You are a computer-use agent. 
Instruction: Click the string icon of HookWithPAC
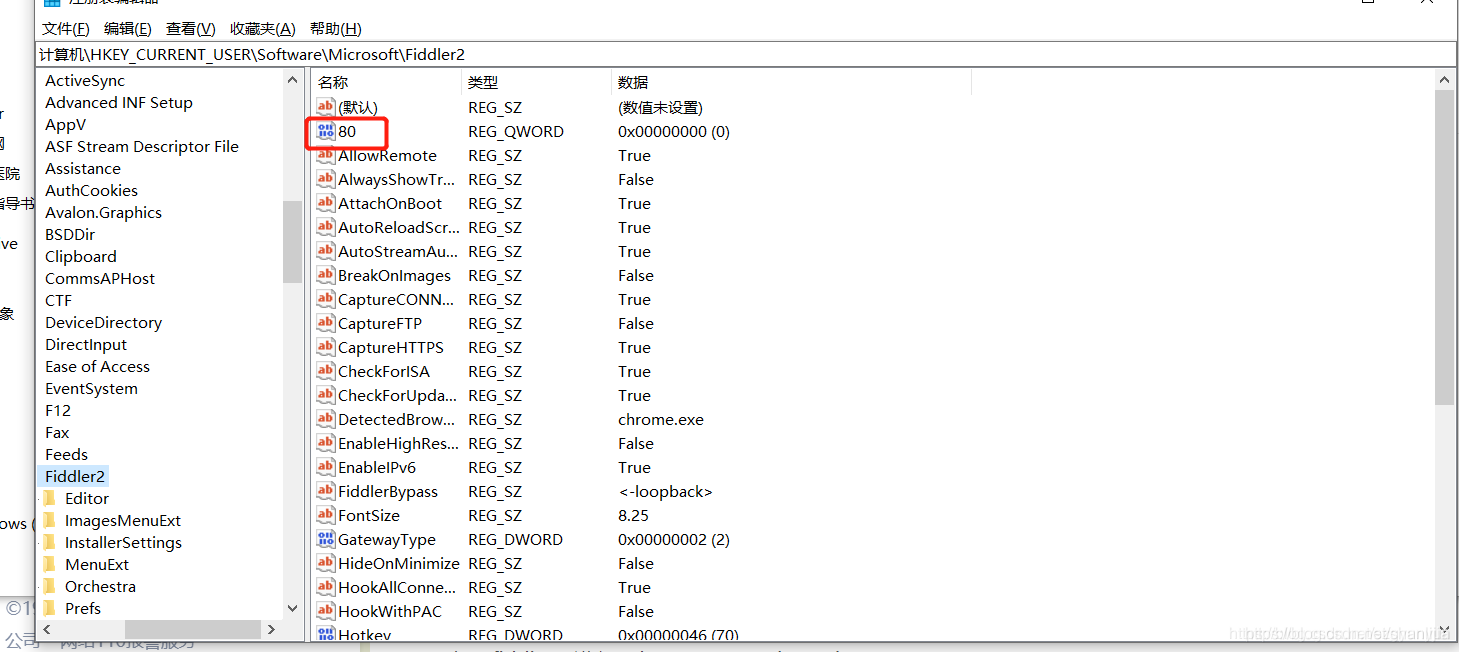[x=325, y=611]
